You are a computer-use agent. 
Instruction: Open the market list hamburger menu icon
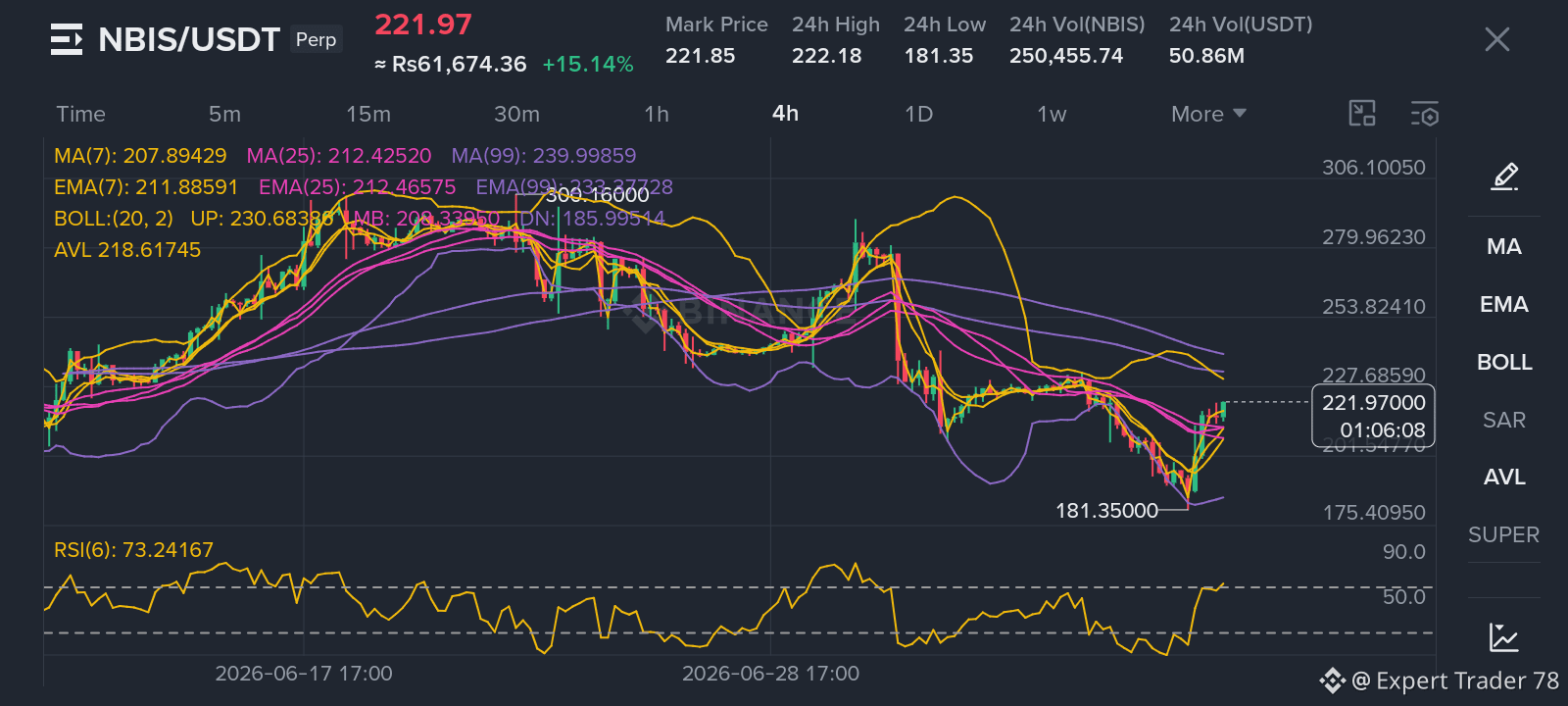tap(67, 40)
